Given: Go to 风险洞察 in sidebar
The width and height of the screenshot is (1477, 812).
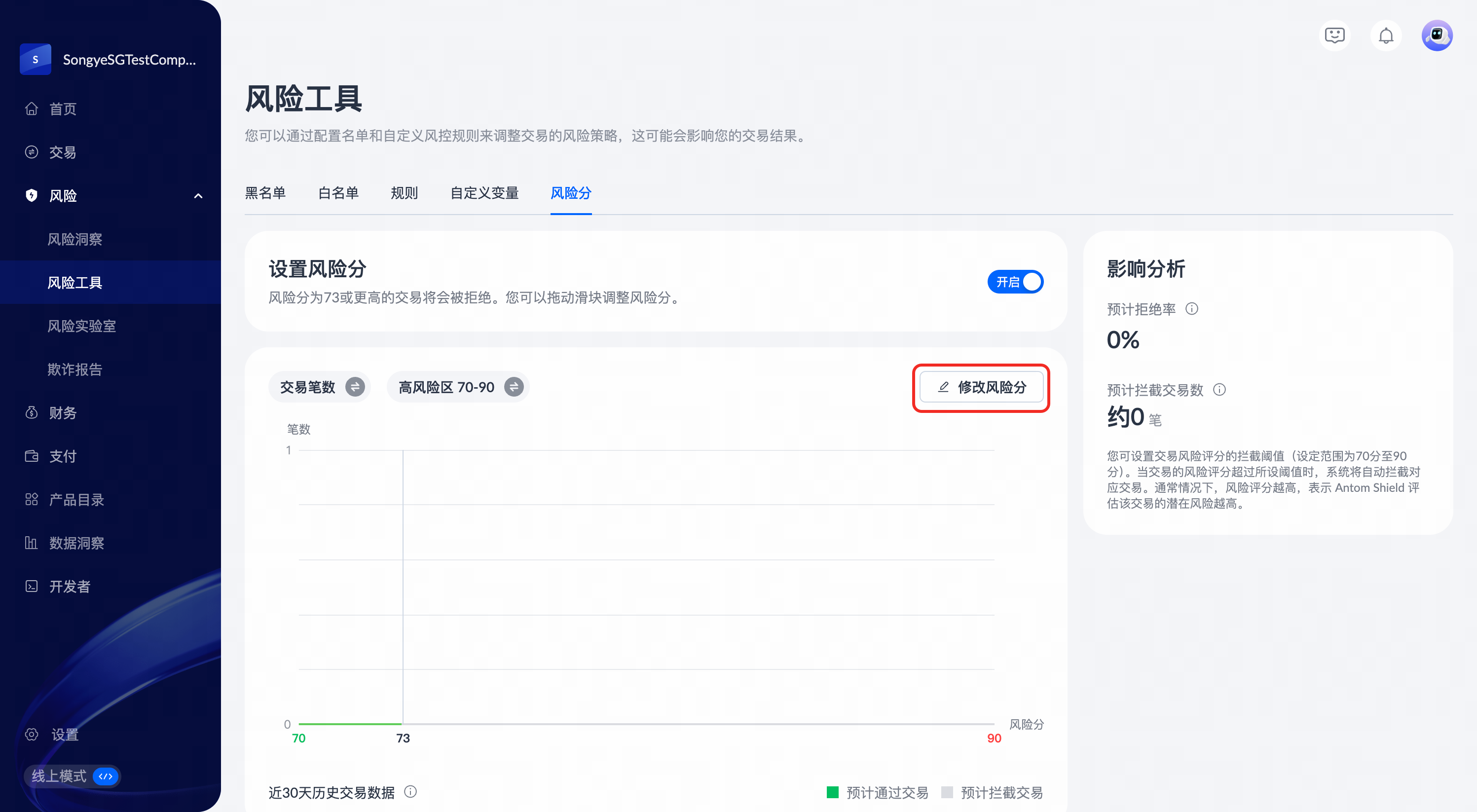Looking at the screenshot, I should coord(74,239).
